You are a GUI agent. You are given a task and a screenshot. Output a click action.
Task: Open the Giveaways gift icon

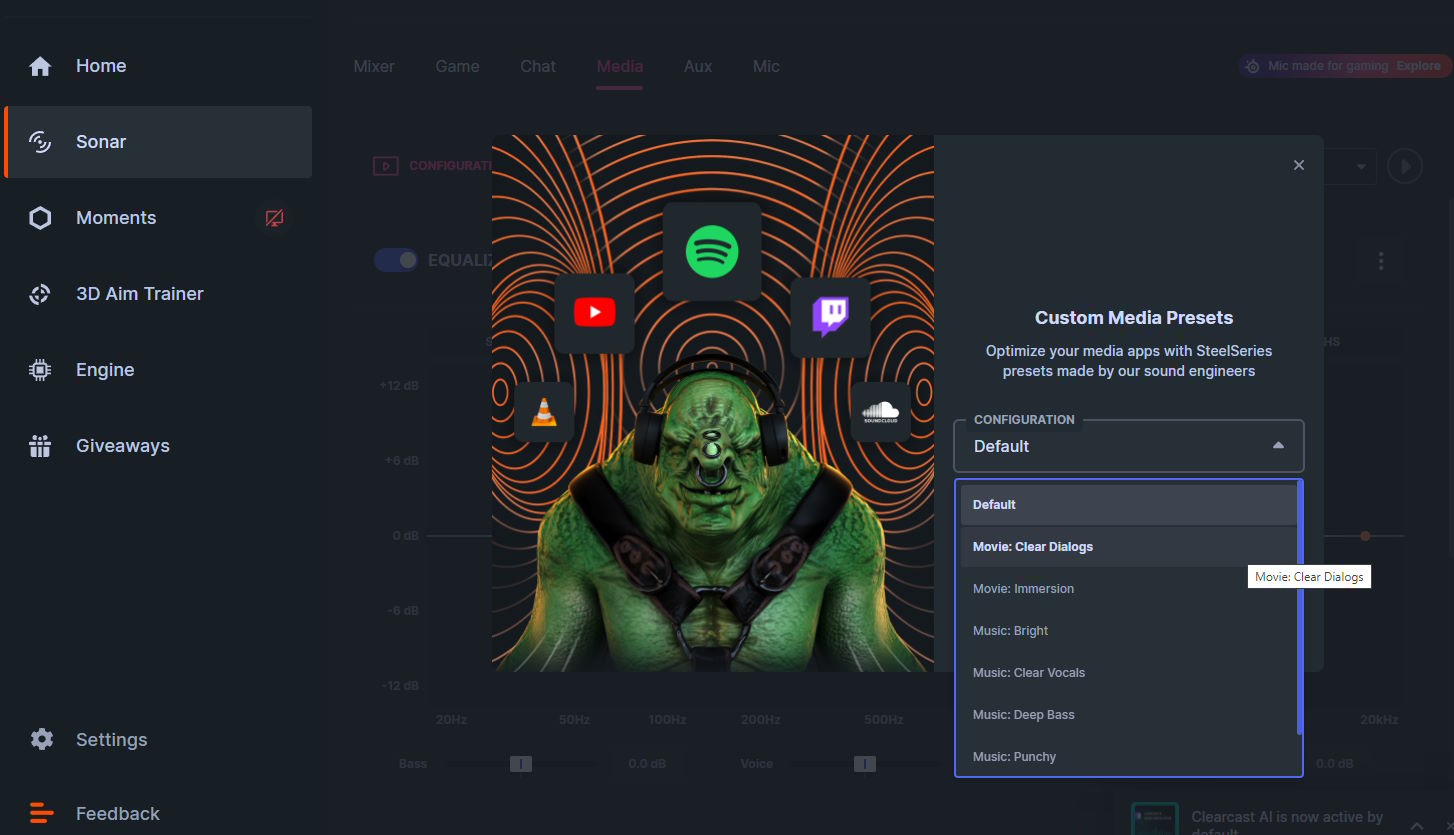(x=40, y=446)
